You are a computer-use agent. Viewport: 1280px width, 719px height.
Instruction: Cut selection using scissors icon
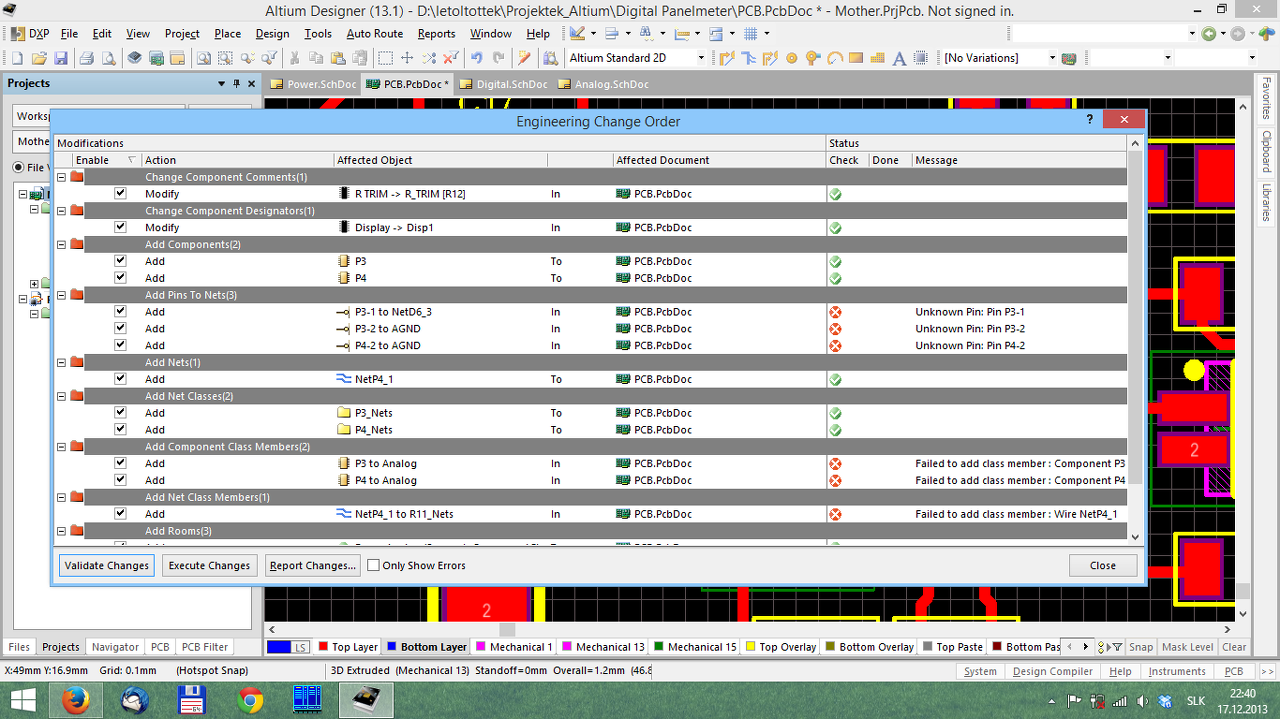(x=295, y=58)
